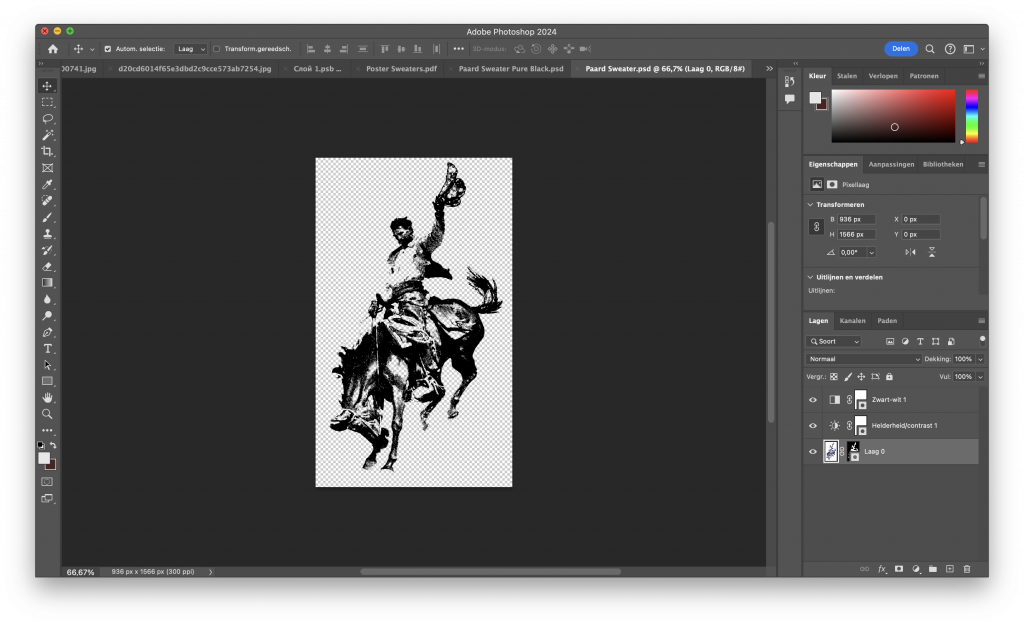The image size is (1024, 624).
Task: Select the Magic Wand tool
Action: pos(48,134)
